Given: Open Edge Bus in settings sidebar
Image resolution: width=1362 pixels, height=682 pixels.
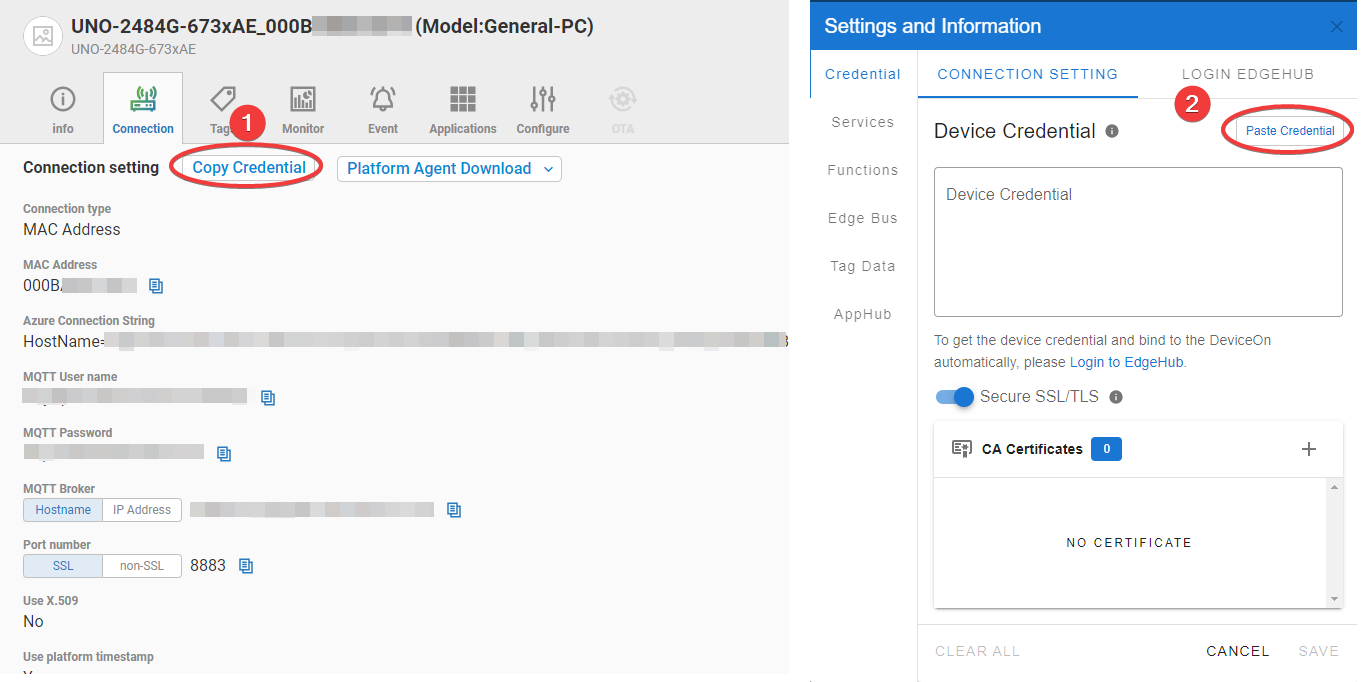Looking at the screenshot, I should [862, 218].
